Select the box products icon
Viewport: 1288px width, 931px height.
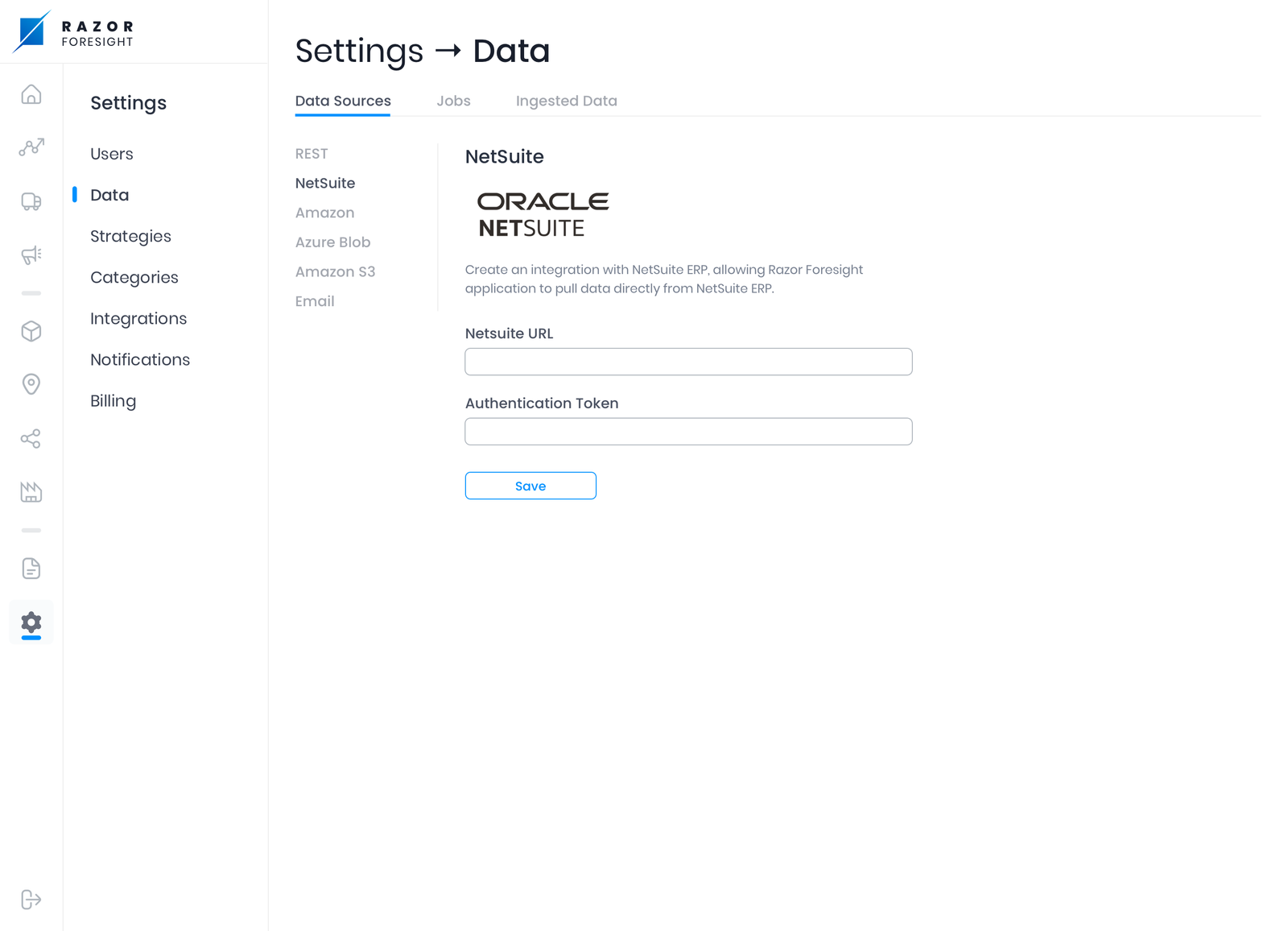click(x=31, y=331)
